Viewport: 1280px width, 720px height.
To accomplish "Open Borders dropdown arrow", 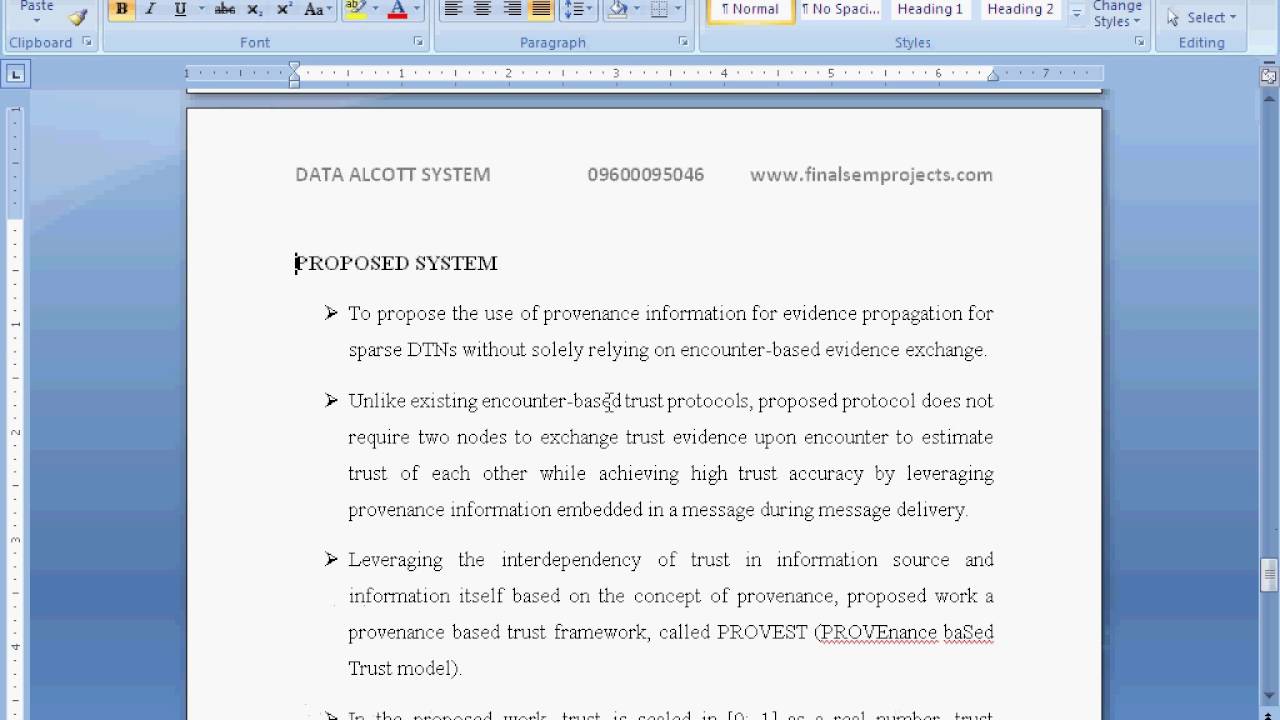I will [677, 10].
